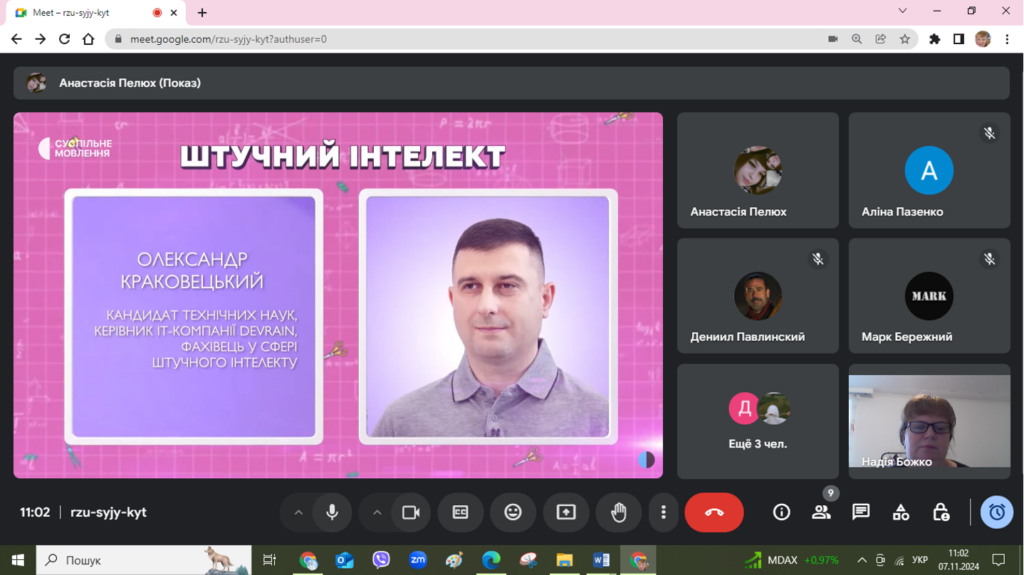Image resolution: width=1024 pixels, height=575 pixels.
Task: Open the zoom magnifier icon in address bar
Action: tap(857, 39)
